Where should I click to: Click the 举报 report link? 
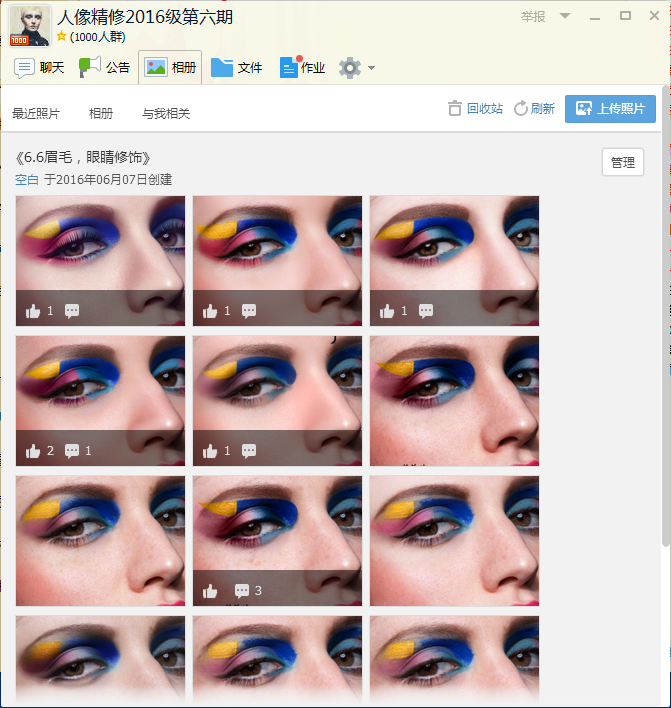(x=533, y=17)
